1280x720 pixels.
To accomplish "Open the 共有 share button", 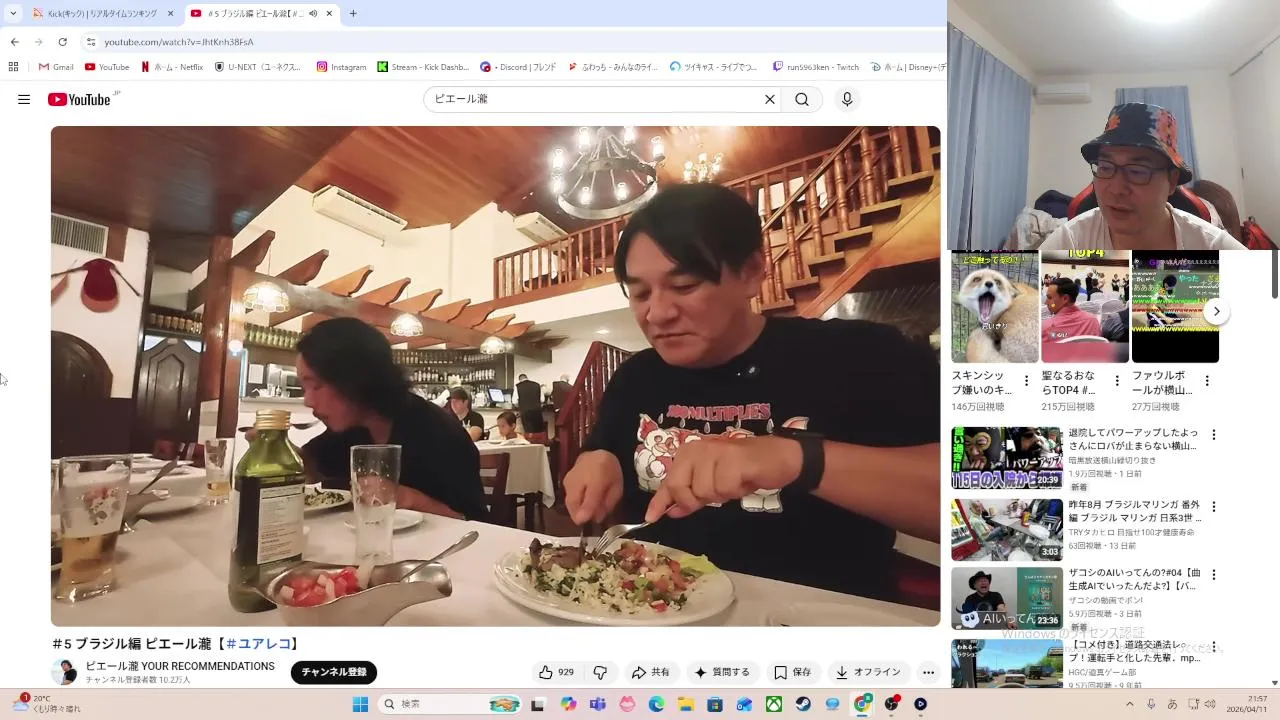I will click(651, 672).
